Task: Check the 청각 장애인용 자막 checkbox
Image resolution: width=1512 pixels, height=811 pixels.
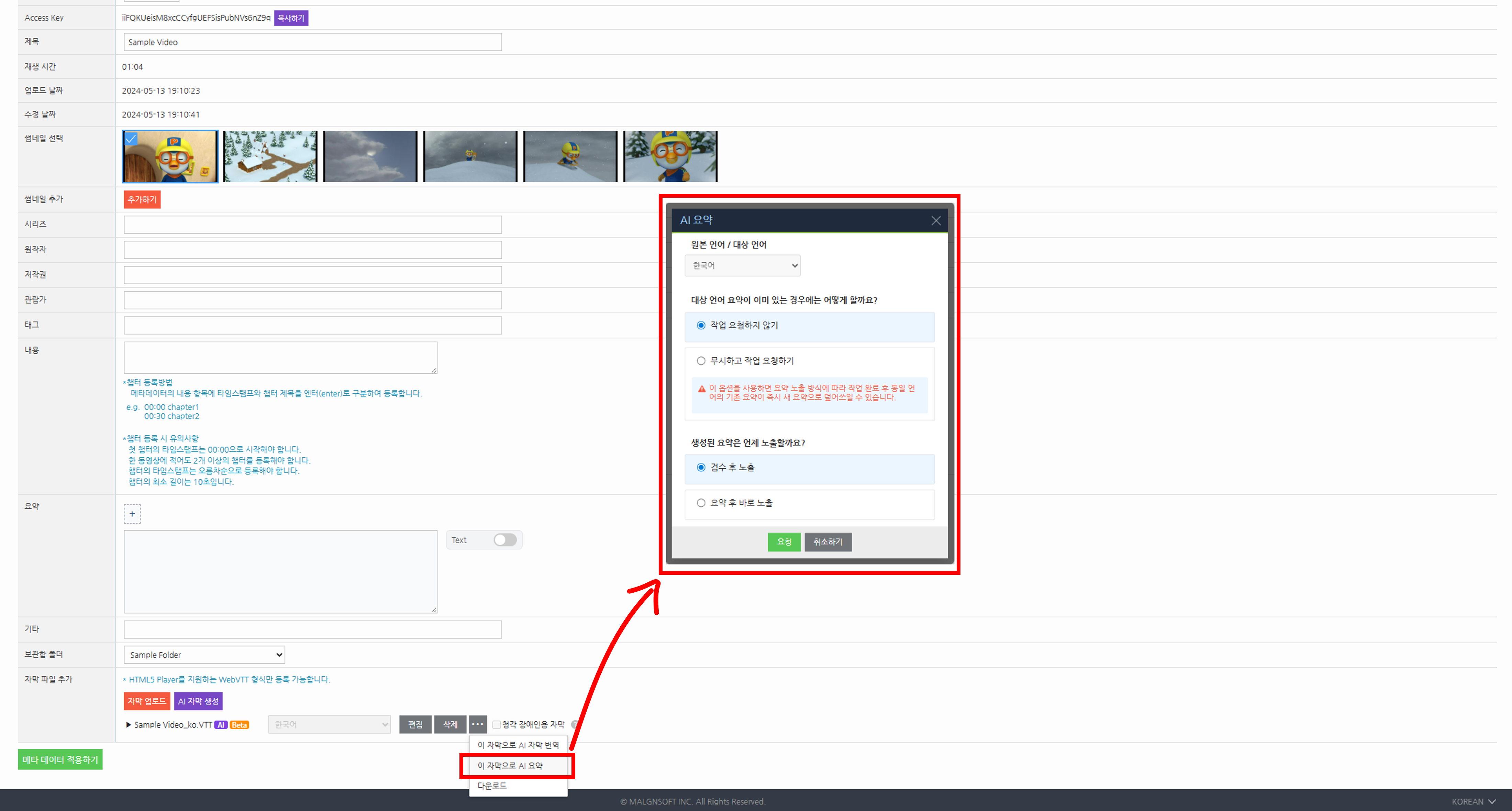Action: coord(497,725)
